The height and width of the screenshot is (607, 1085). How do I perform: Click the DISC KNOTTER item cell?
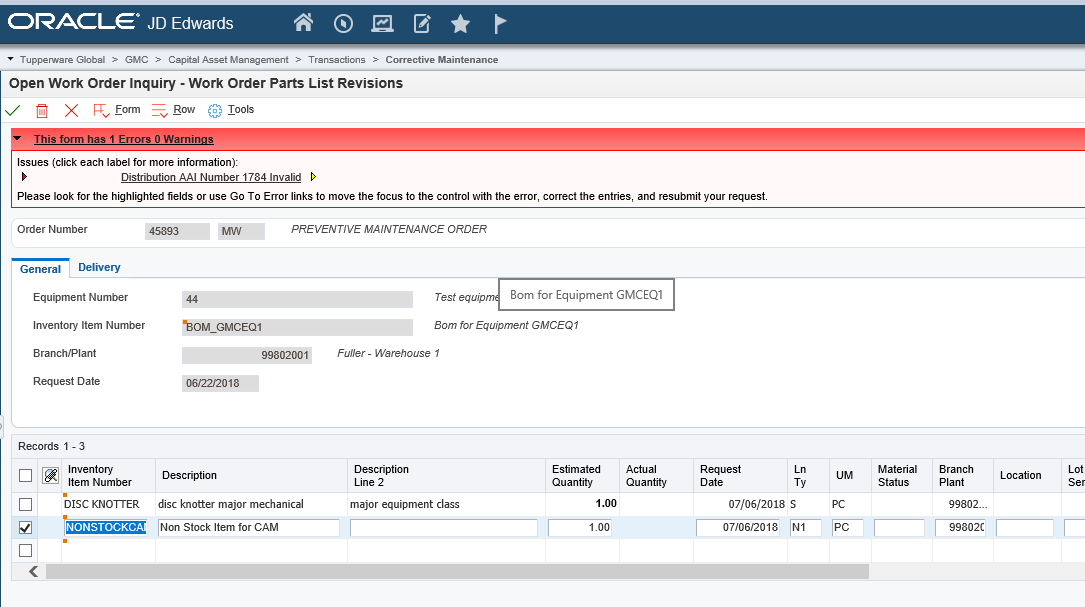click(x=109, y=505)
